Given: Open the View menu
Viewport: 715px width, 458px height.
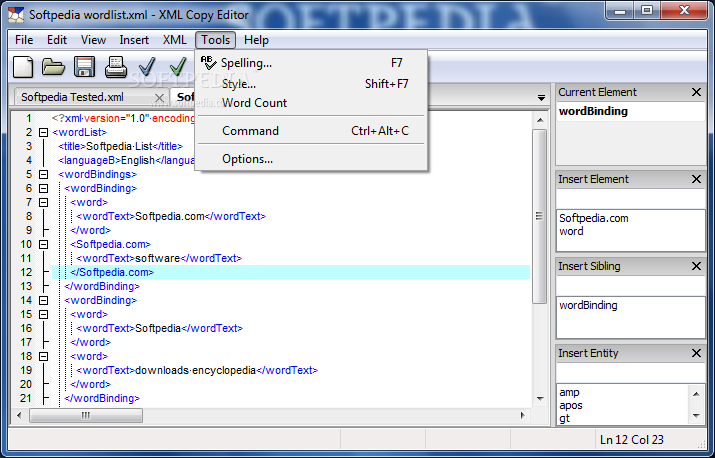Looking at the screenshot, I should 93,40.
